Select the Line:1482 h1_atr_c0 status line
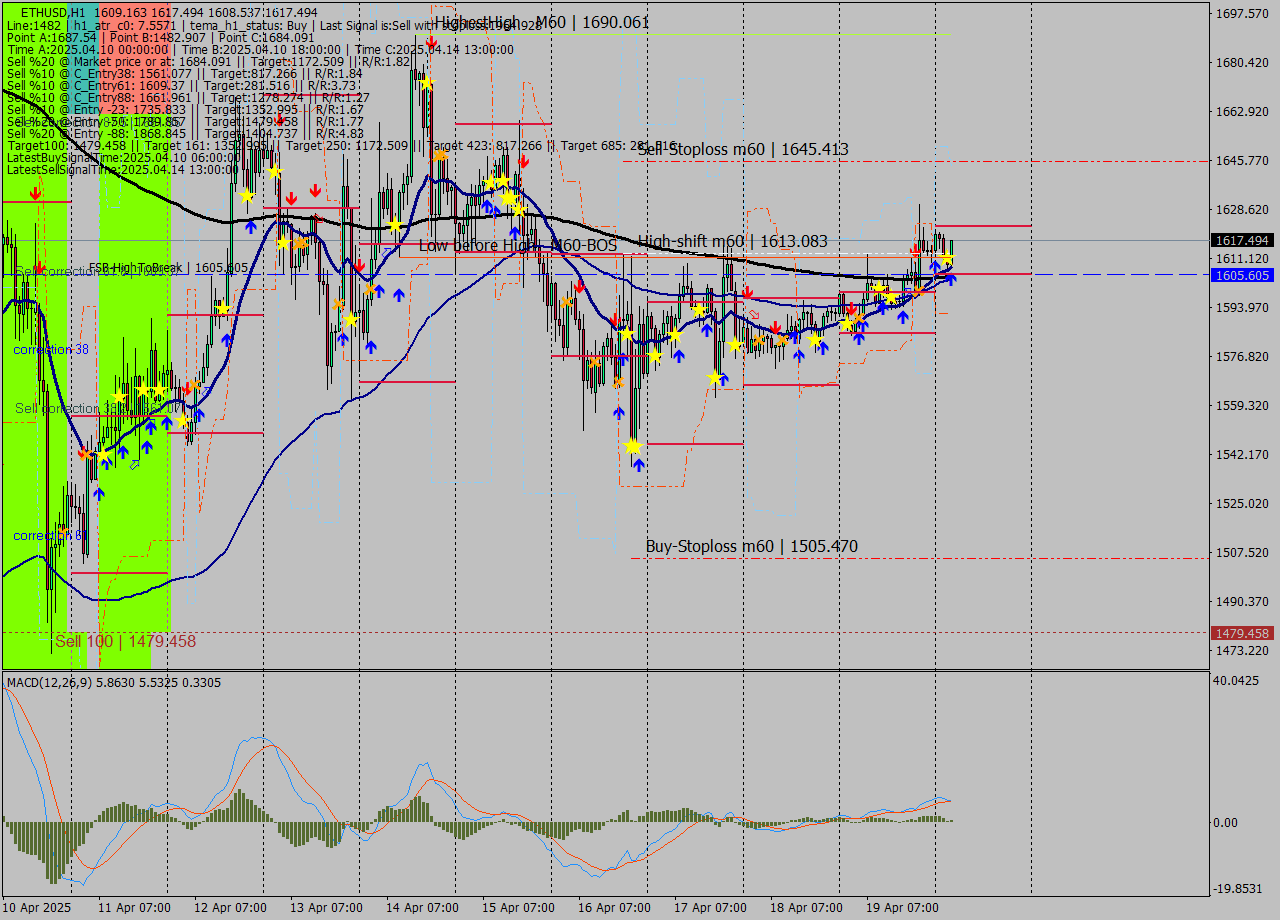Viewport: 1280px width, 920px height. tap(275, 25)
